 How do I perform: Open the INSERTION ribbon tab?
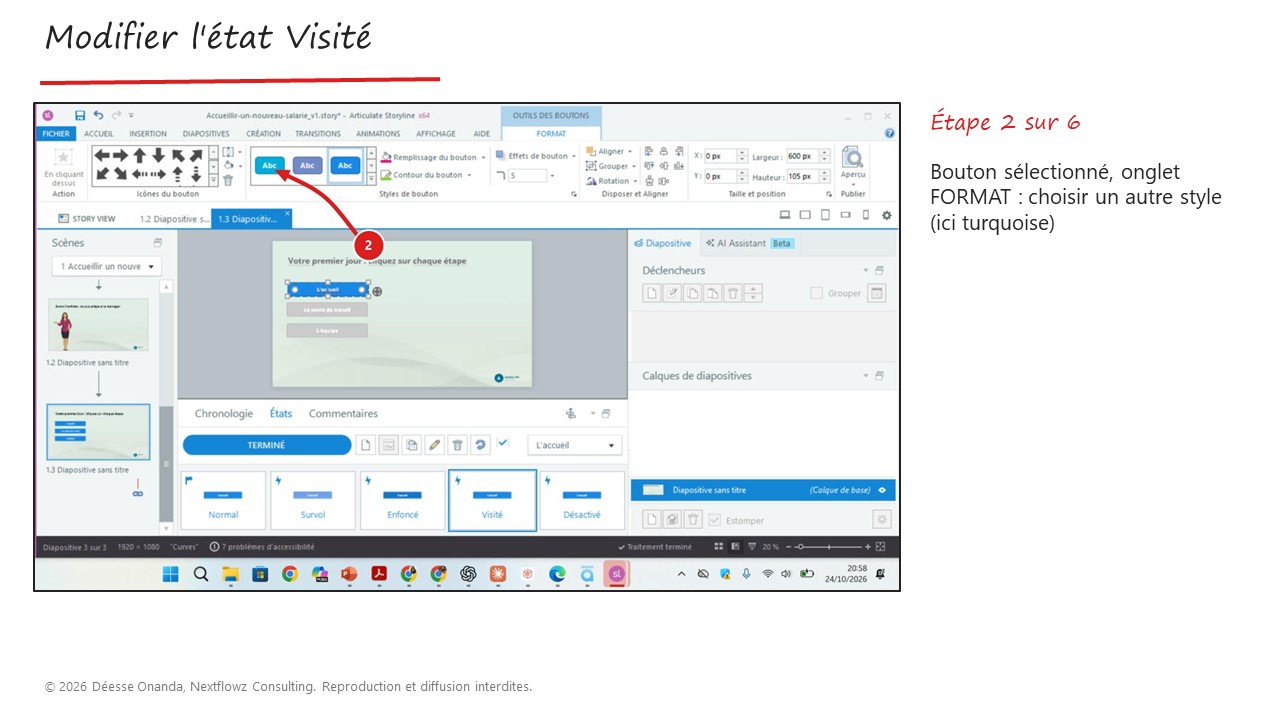148,133
